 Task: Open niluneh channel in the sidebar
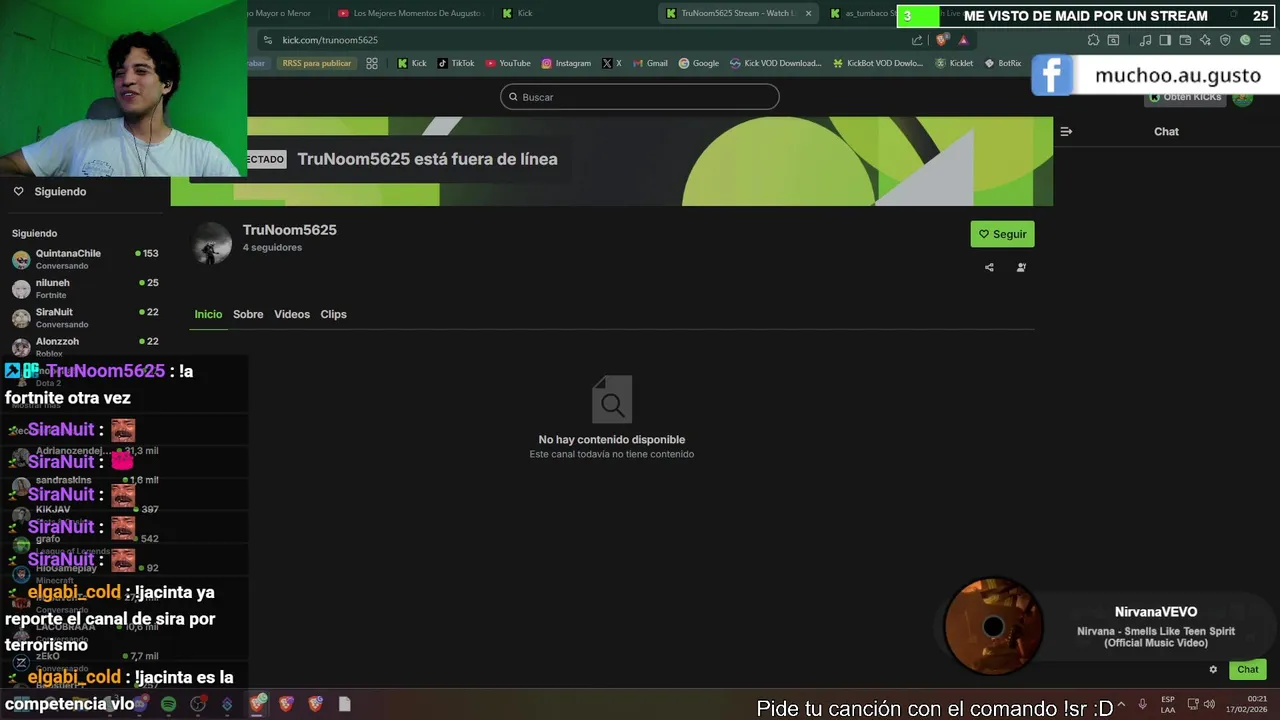[85, 289]
